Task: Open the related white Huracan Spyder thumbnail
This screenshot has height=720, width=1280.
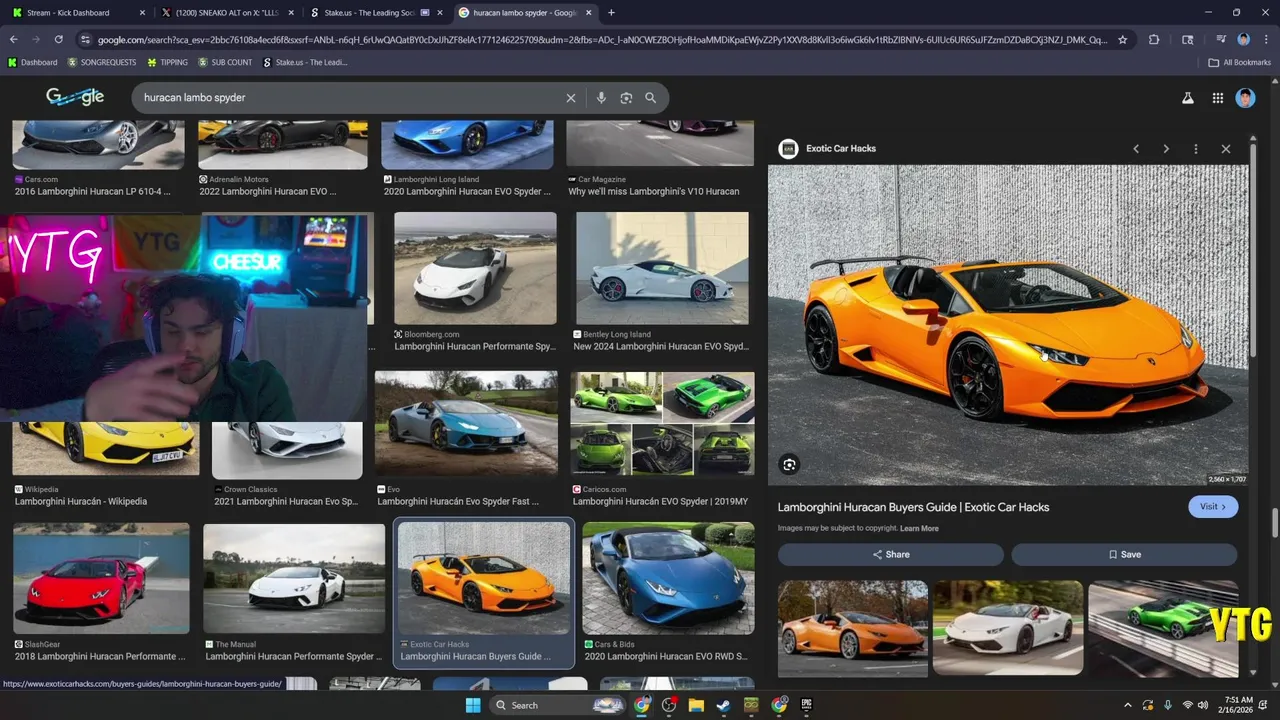Action: 1008,628
